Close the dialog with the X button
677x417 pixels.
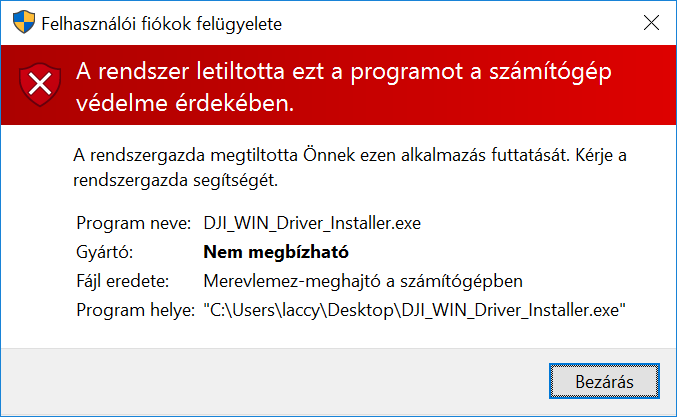(x=651, y=22)
